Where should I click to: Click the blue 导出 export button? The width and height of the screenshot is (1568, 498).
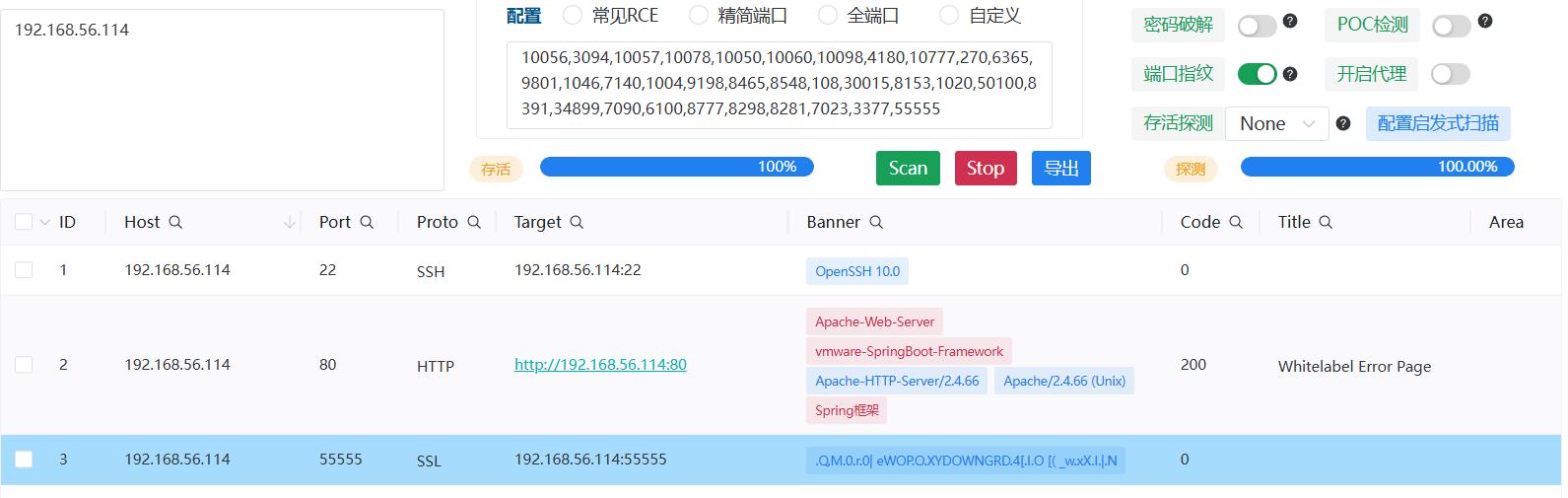coord(1061,168)
